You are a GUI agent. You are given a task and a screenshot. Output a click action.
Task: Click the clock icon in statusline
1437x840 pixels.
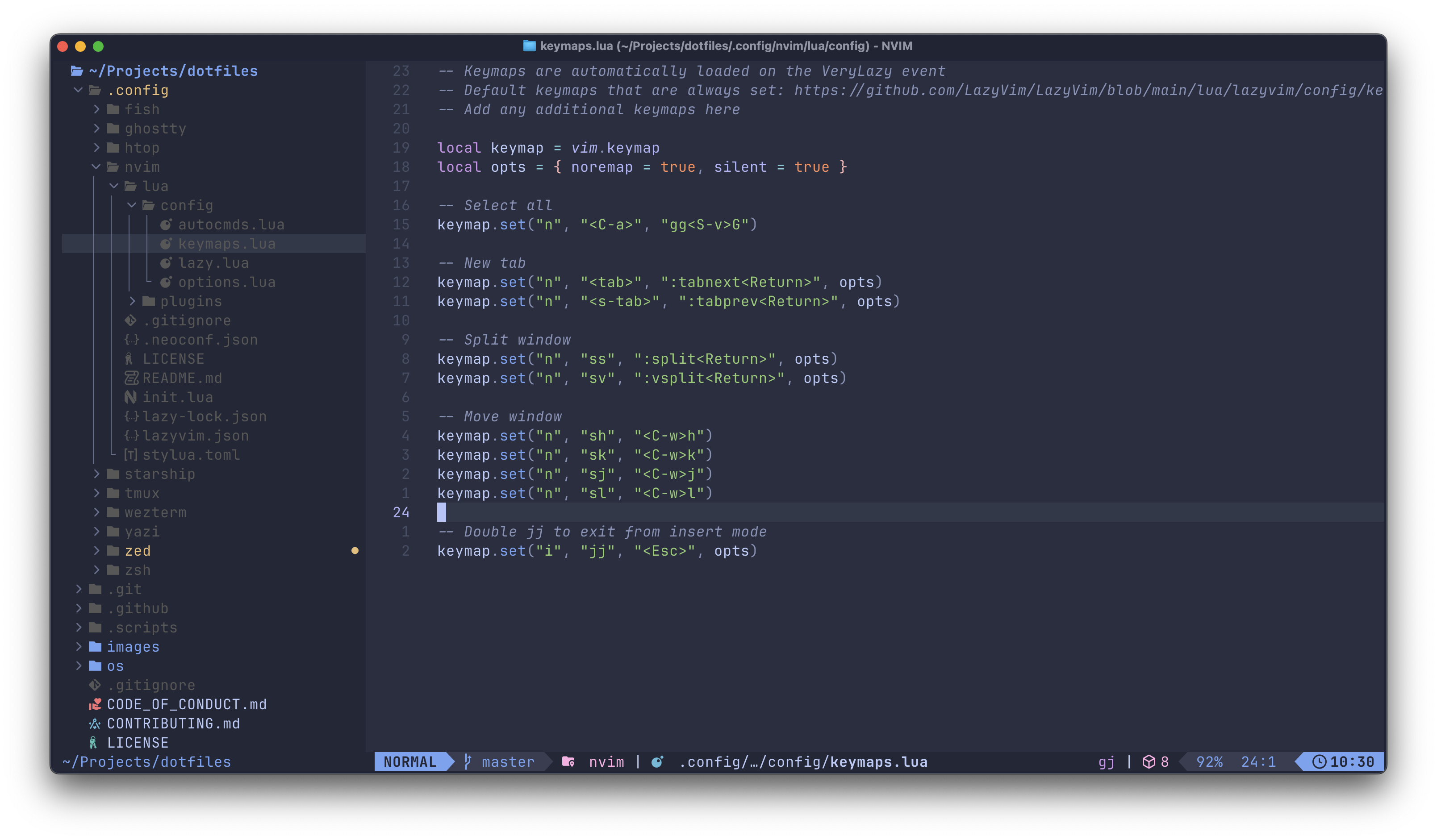1319,761
